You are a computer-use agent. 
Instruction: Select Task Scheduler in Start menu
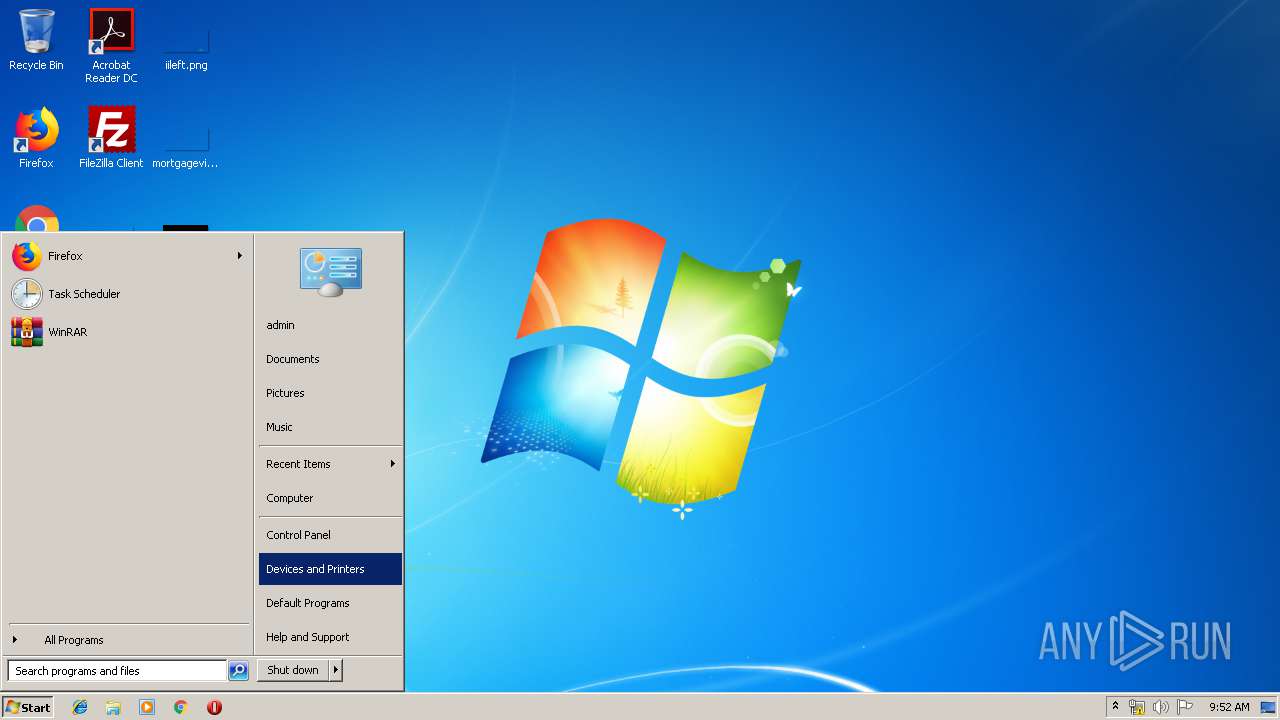[x=128, y=294]
